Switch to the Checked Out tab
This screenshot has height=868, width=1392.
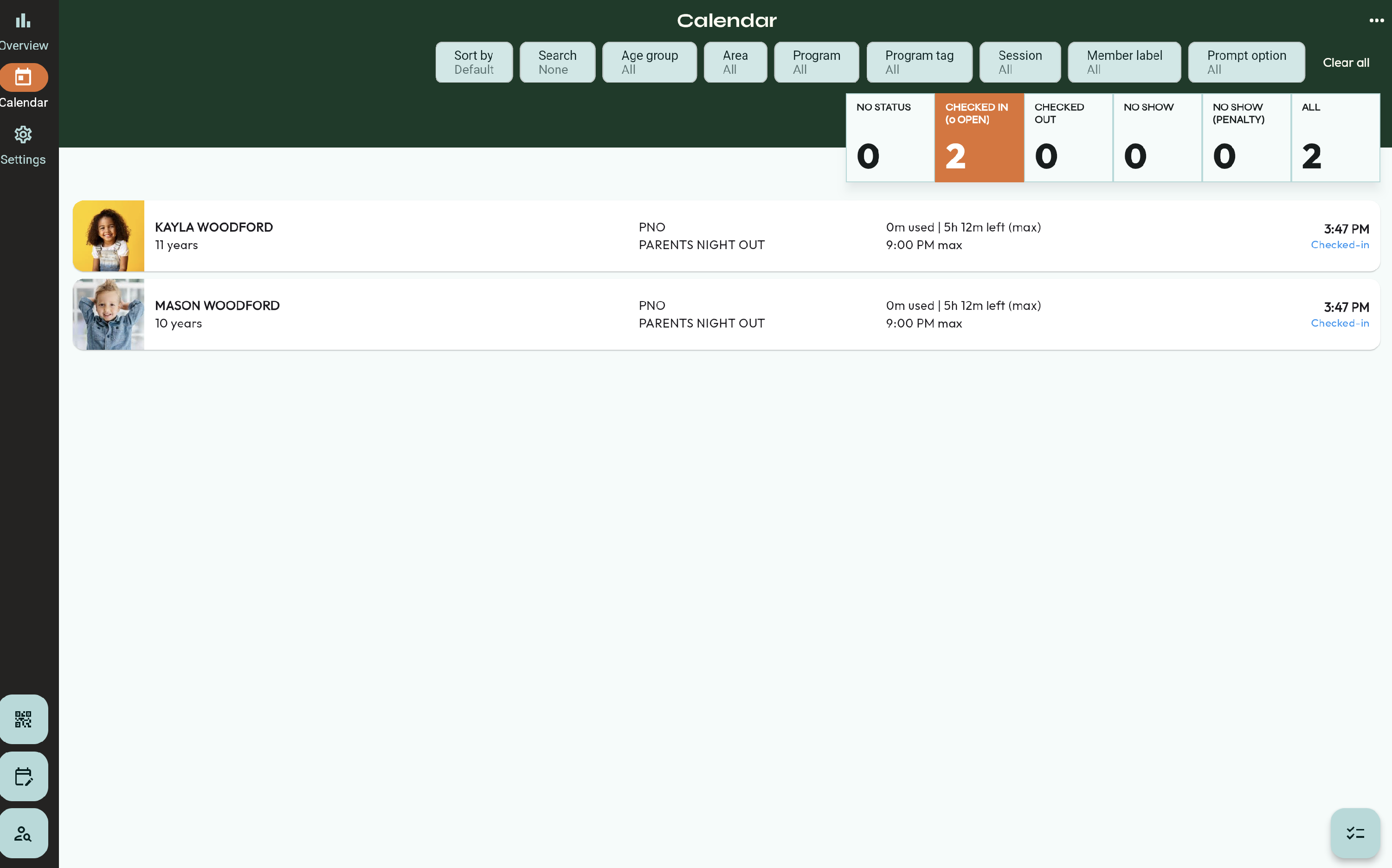1068,138
